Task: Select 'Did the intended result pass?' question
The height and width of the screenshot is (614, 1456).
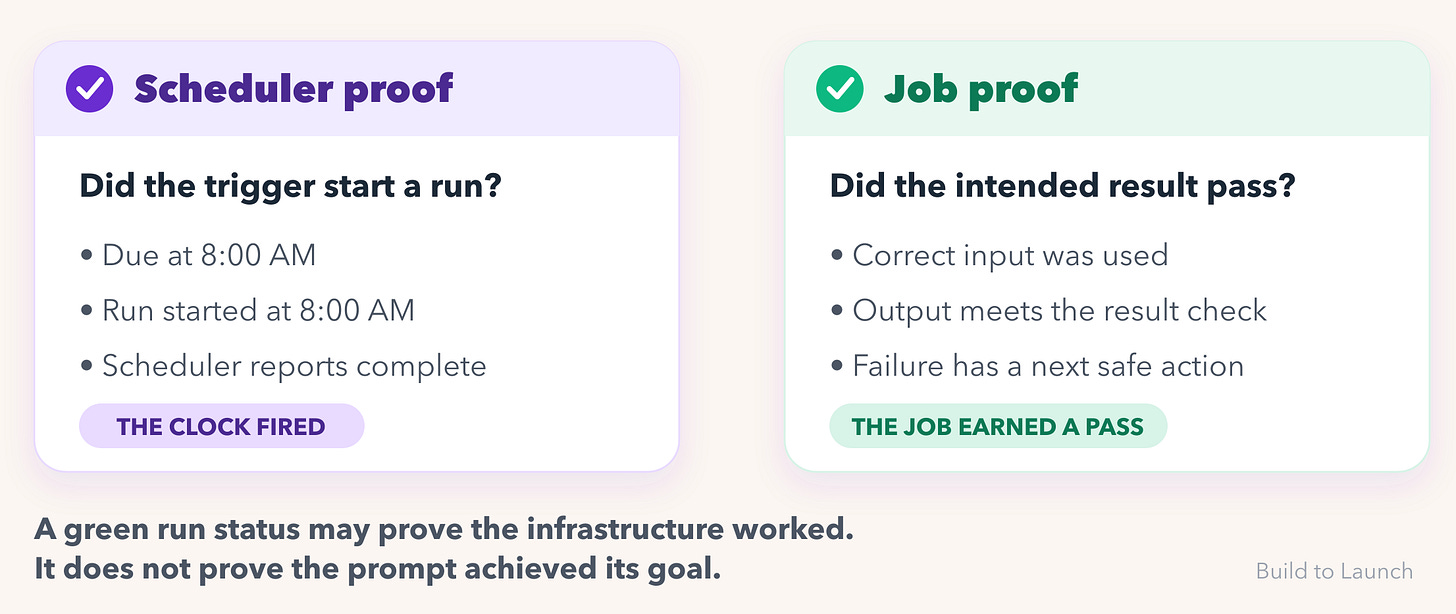Action: click(1062, 186)
